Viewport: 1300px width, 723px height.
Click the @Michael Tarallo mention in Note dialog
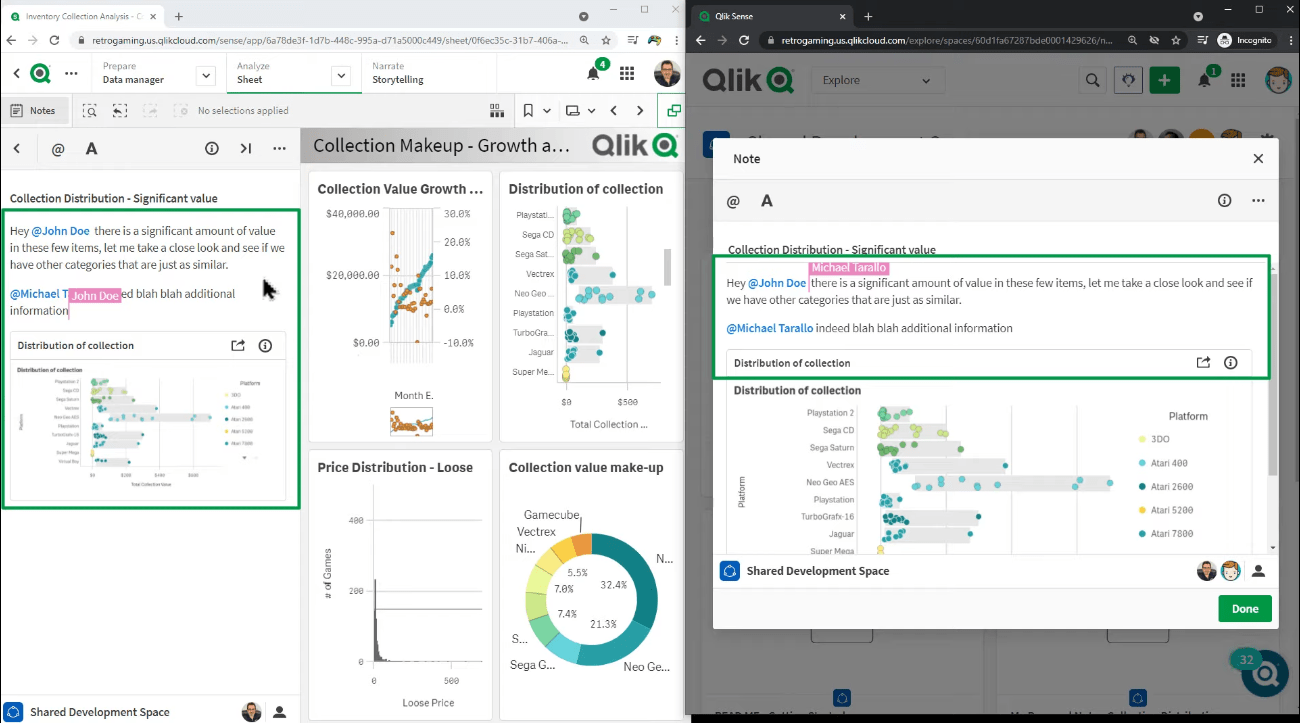tap(769, 328)
